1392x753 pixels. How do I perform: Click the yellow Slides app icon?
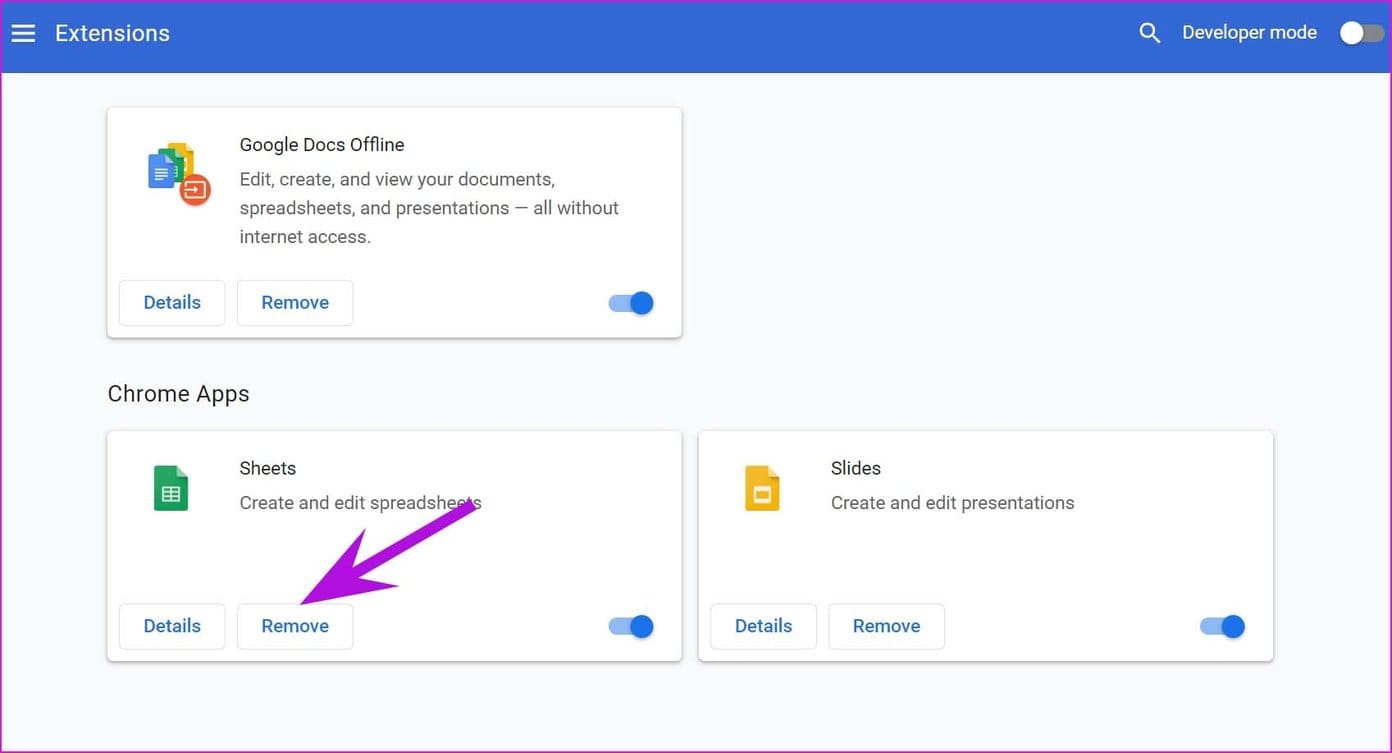point(762,488)
